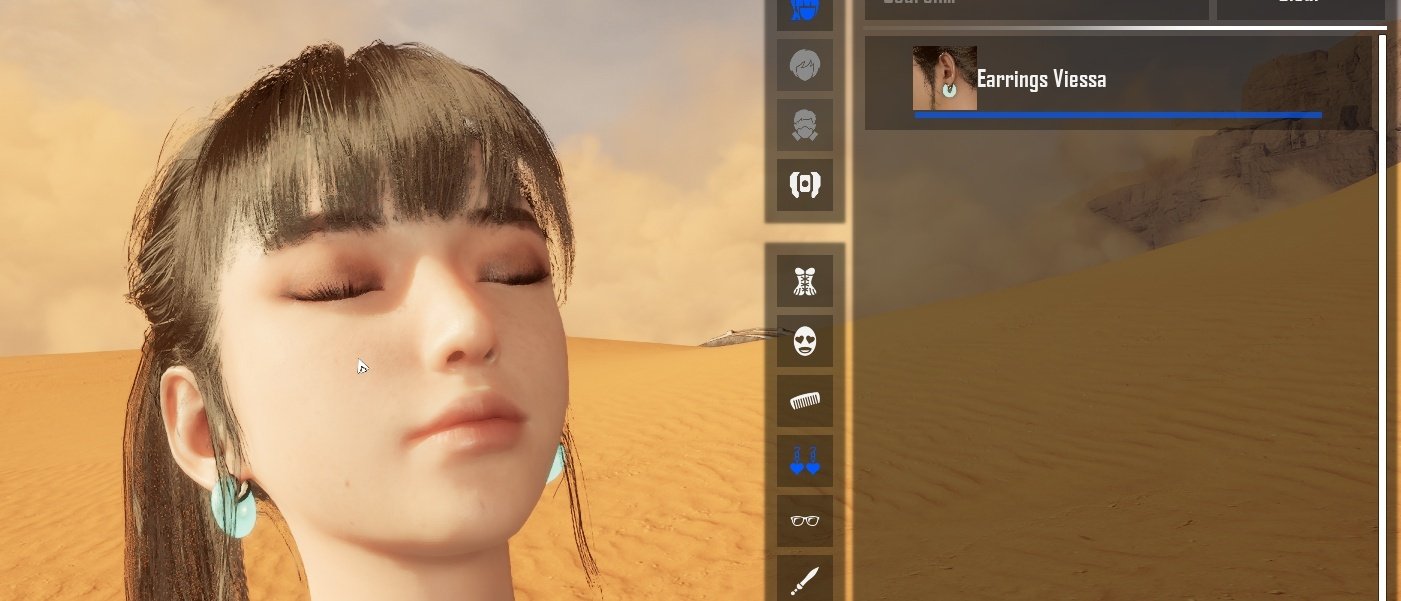1401x601 pixels.
Task: Select the heart-eyes face mask icon
Action: tap(805, 342)
